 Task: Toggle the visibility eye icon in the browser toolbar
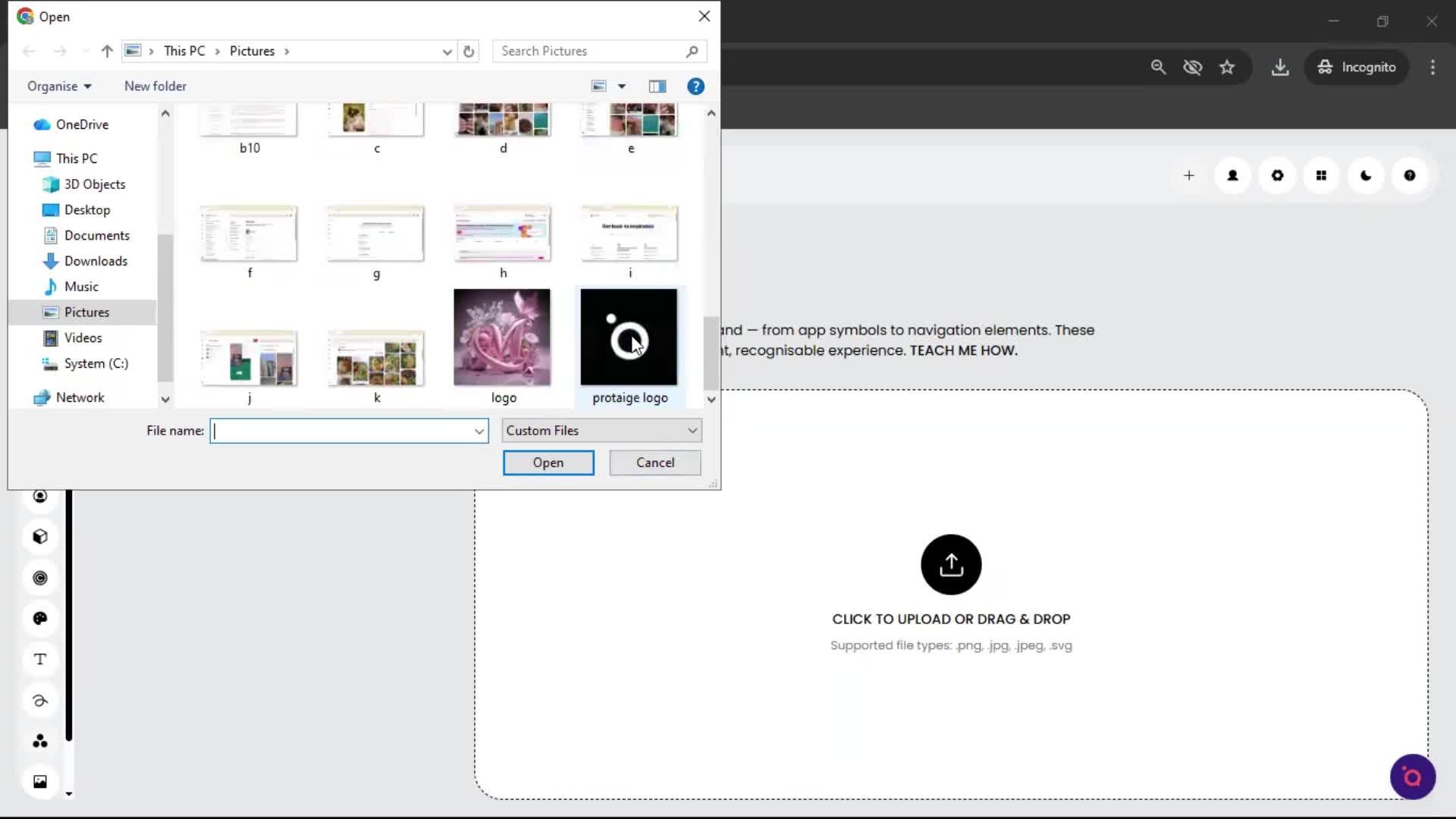point(1192,67)
